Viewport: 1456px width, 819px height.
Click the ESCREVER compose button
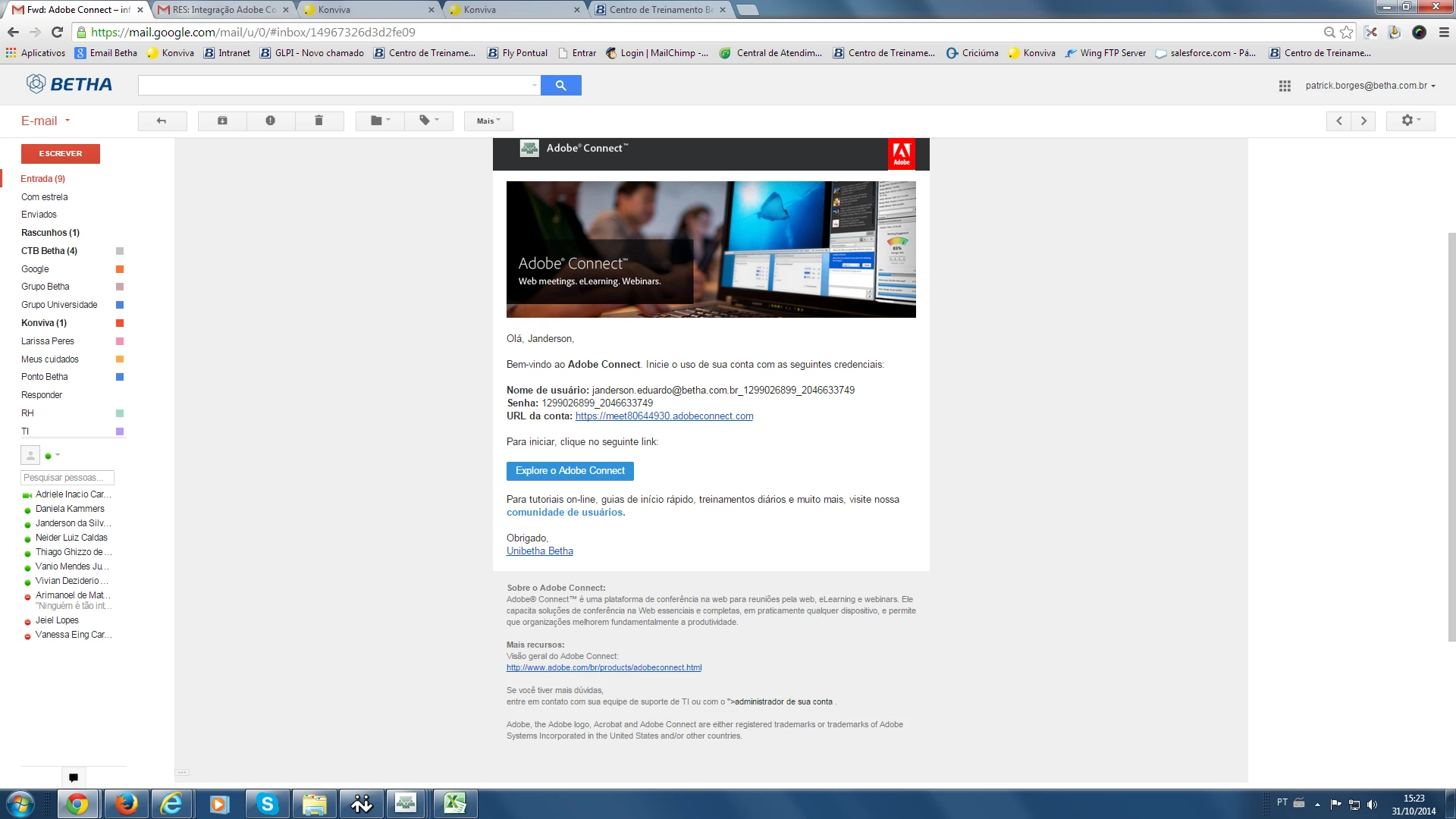61,154
